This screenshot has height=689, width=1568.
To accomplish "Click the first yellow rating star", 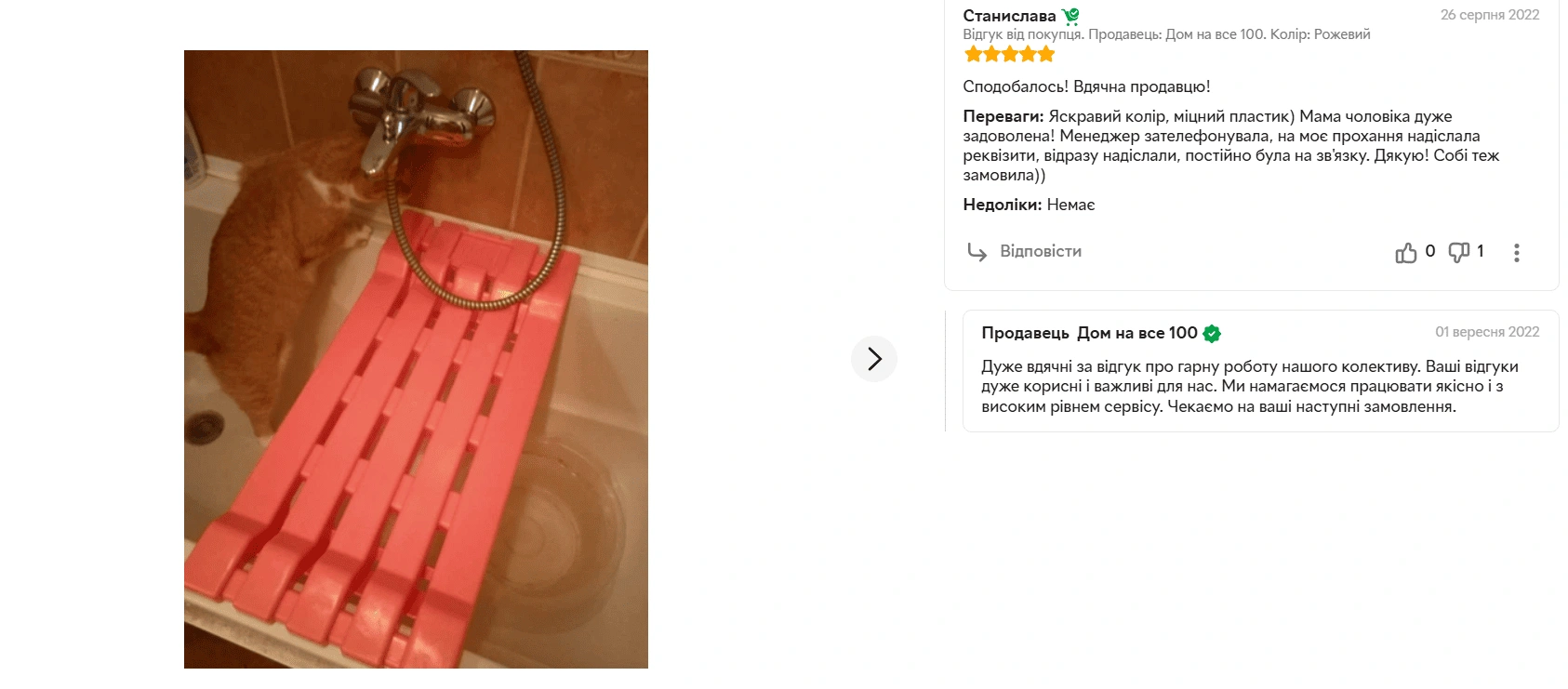I will coord(973,54).
